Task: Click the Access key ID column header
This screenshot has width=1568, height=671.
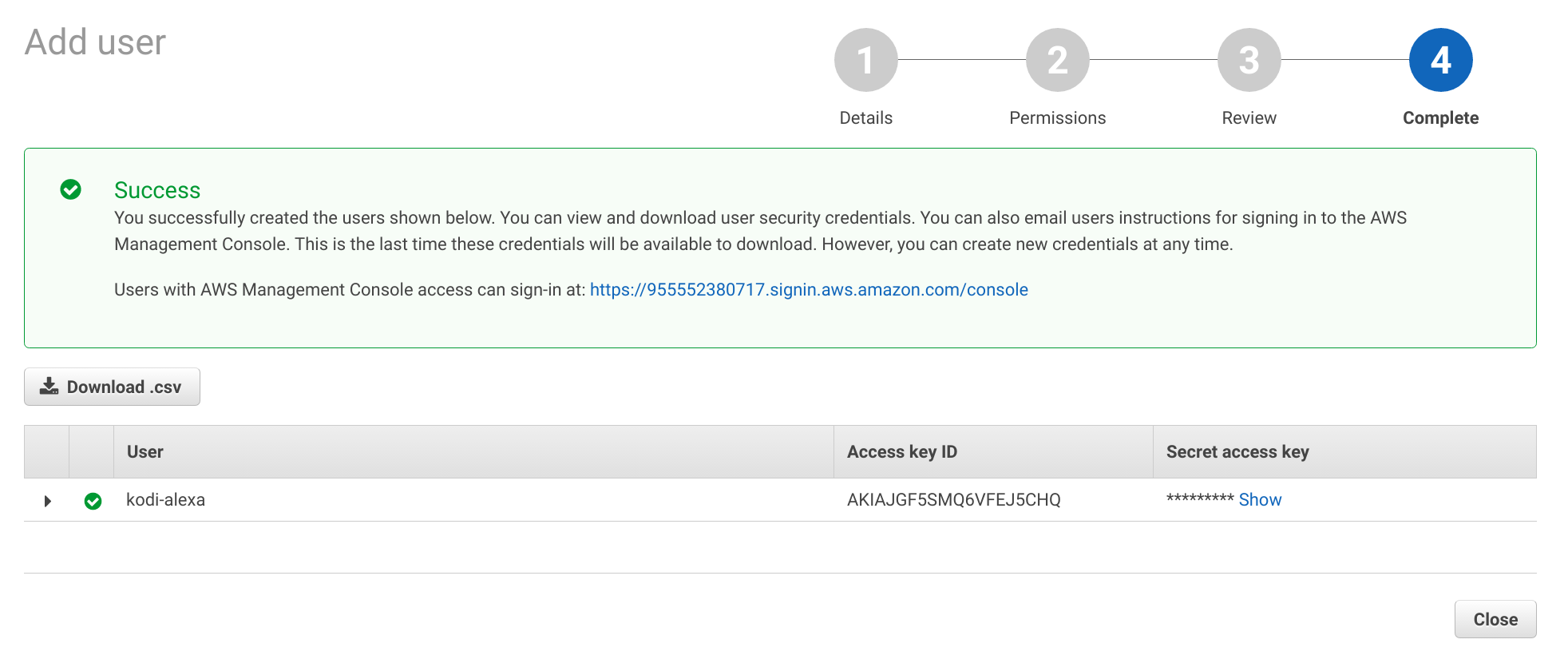Action: tap(901, 452)
